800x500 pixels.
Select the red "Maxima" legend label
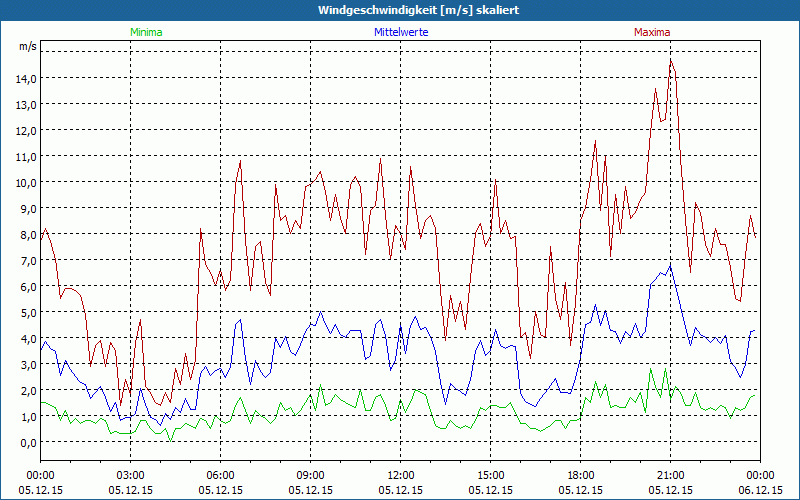[652, 32]
